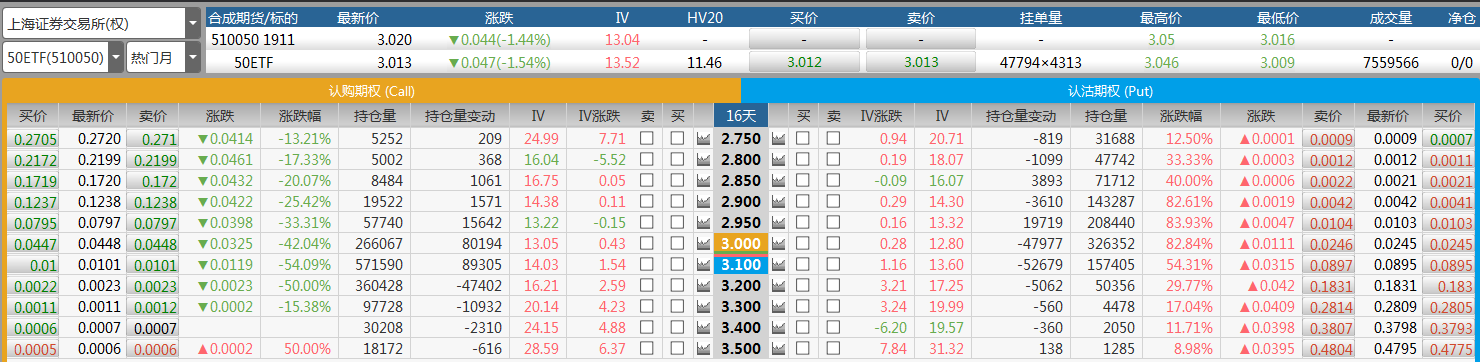Click 50ETF bid price button 3.012

[804, 62]
